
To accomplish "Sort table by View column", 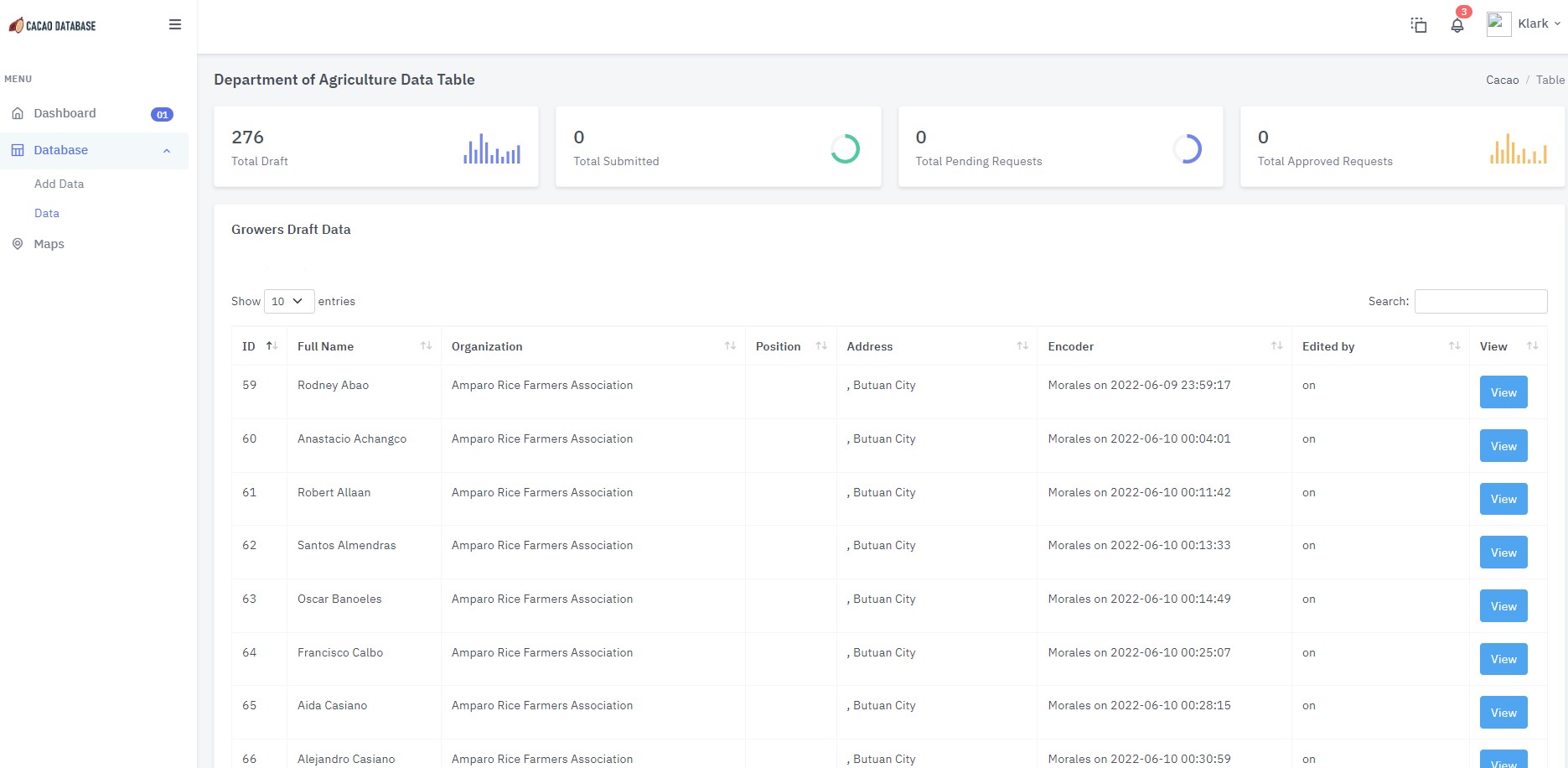I will point(1508,346).
